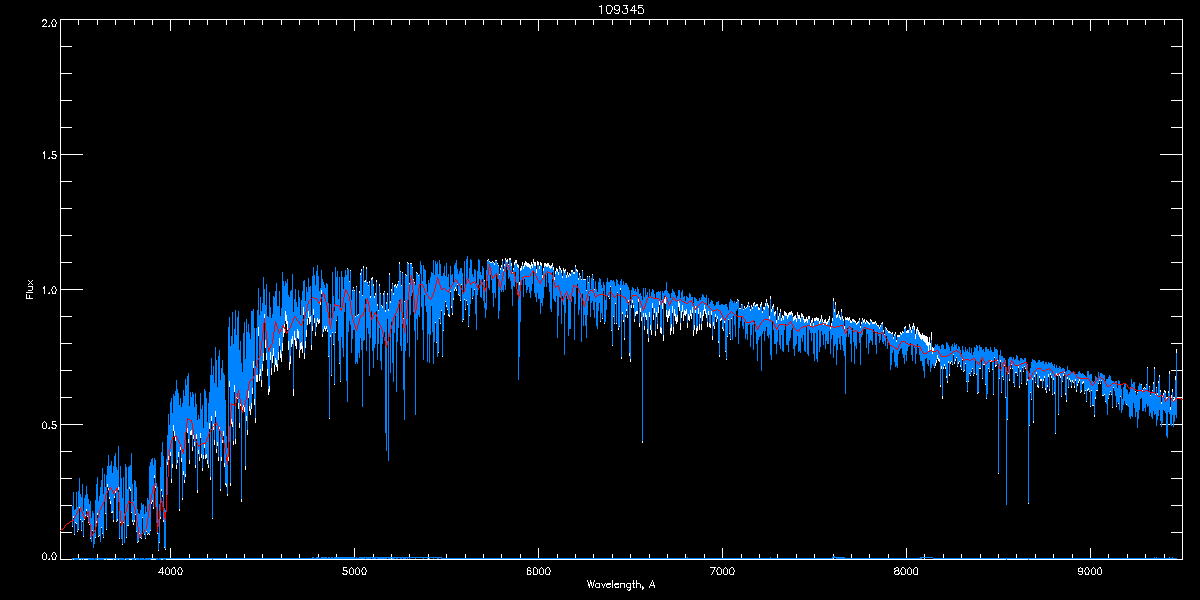The height and width of the screenshot is (600, 1200).
Task: Click the 2.0 y-axis tick label
Action: 48,22
